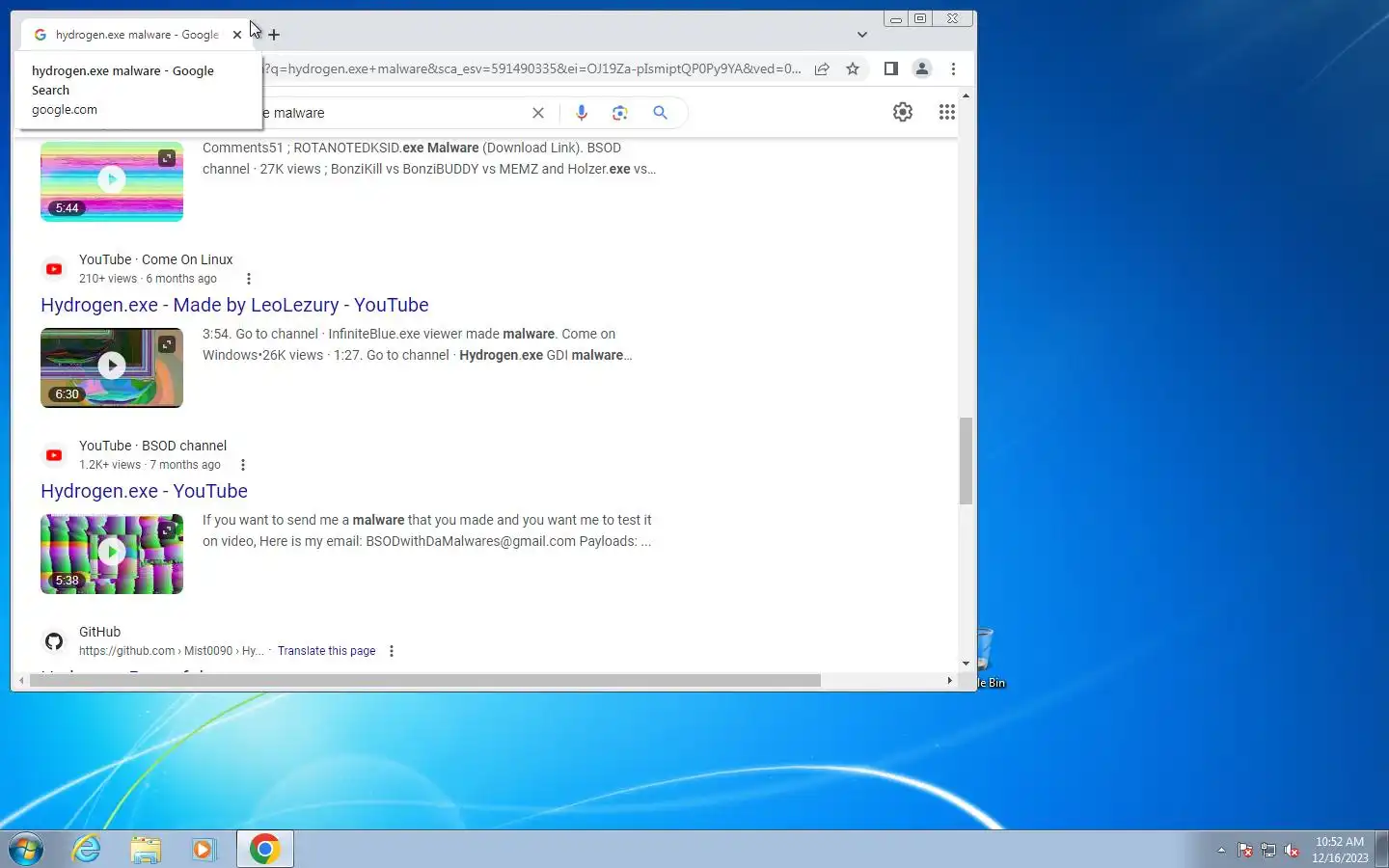1389x868 pixels.
Task: Open the Chrome side panel
Action: 891,69
